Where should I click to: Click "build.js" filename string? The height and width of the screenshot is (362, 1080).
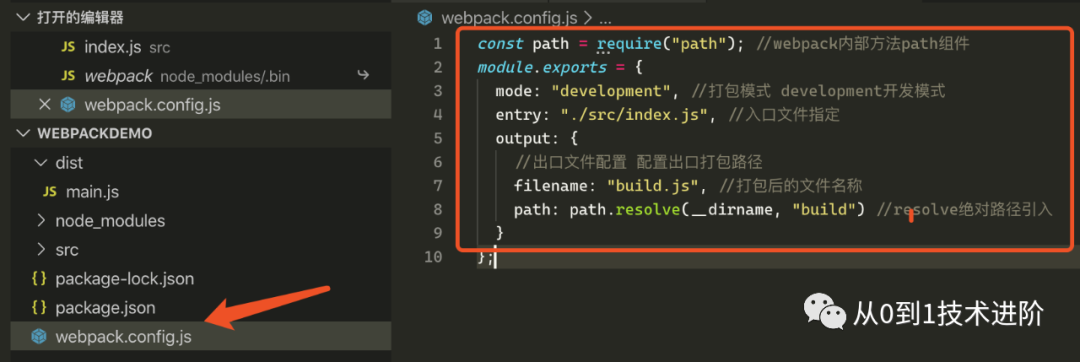[652, 186]
